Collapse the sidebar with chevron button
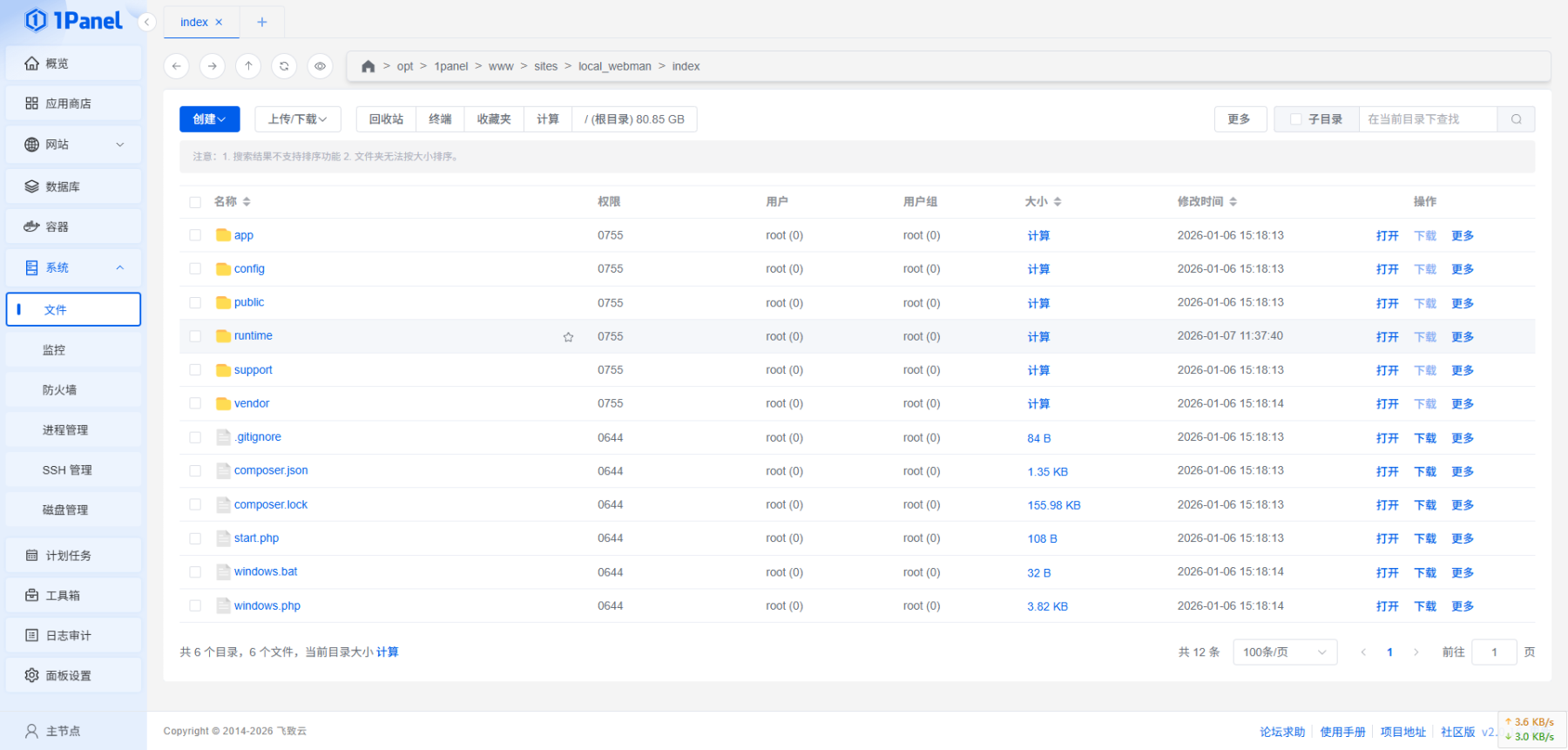 coord(147,22)
